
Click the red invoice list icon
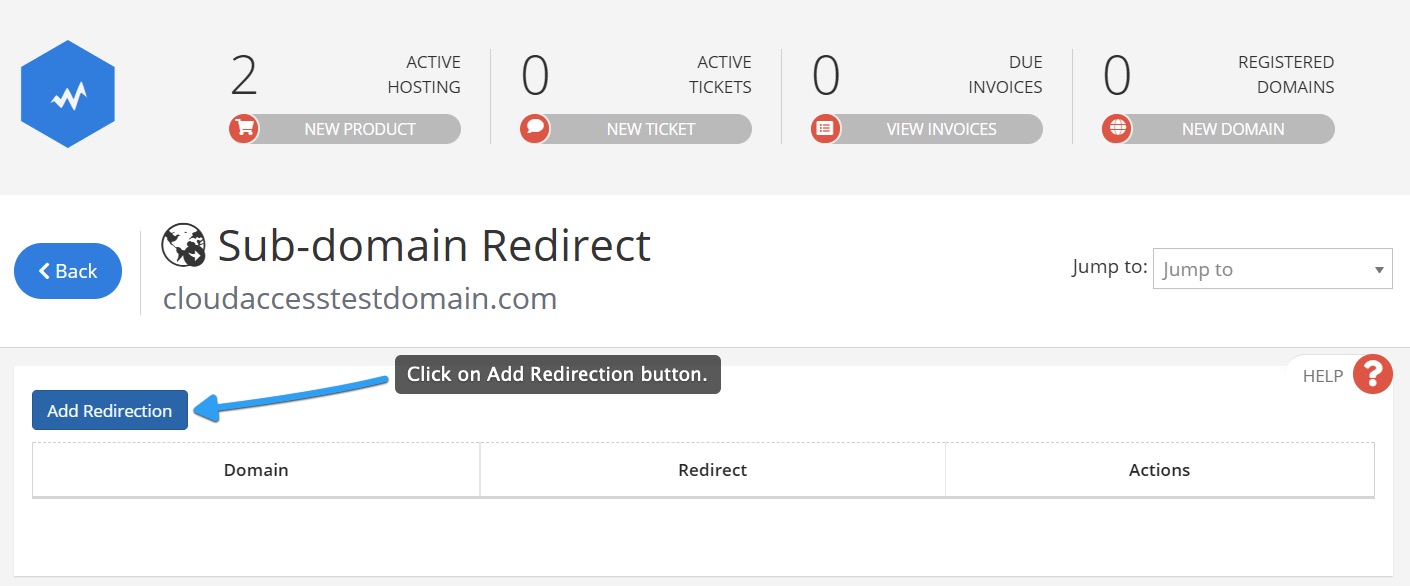tap(825, 129)
